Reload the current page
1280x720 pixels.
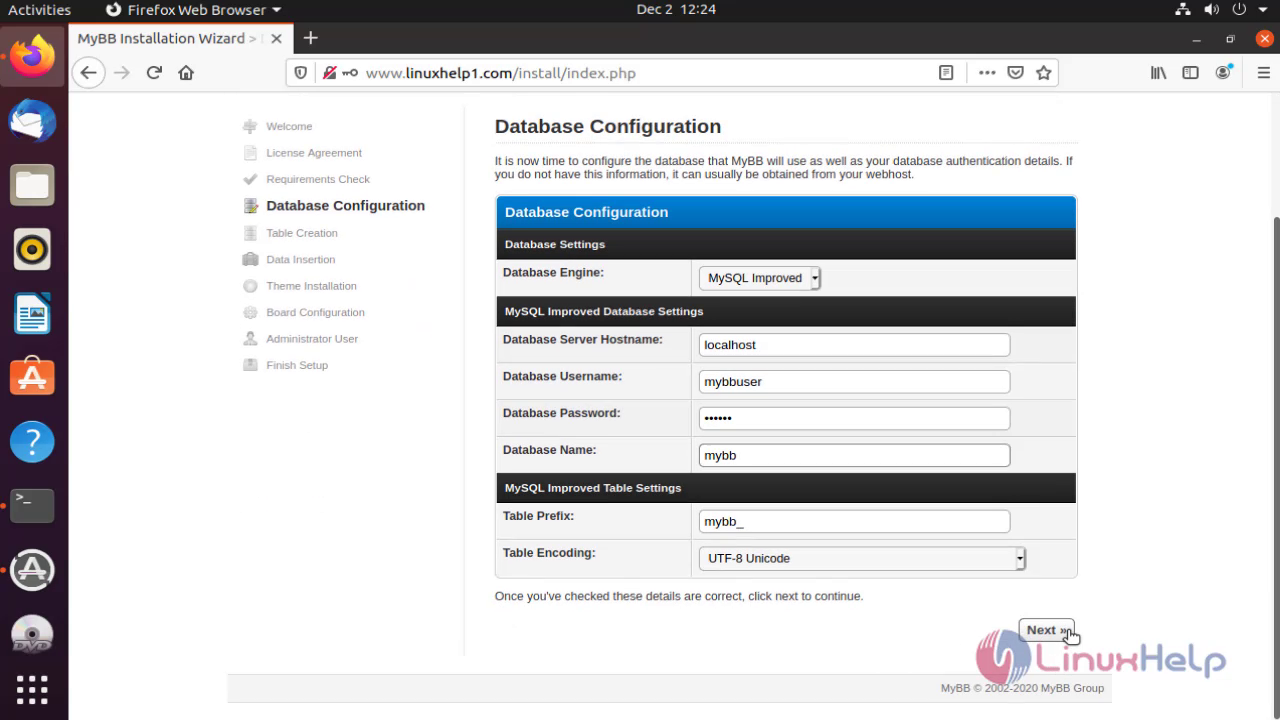point(154,73)
